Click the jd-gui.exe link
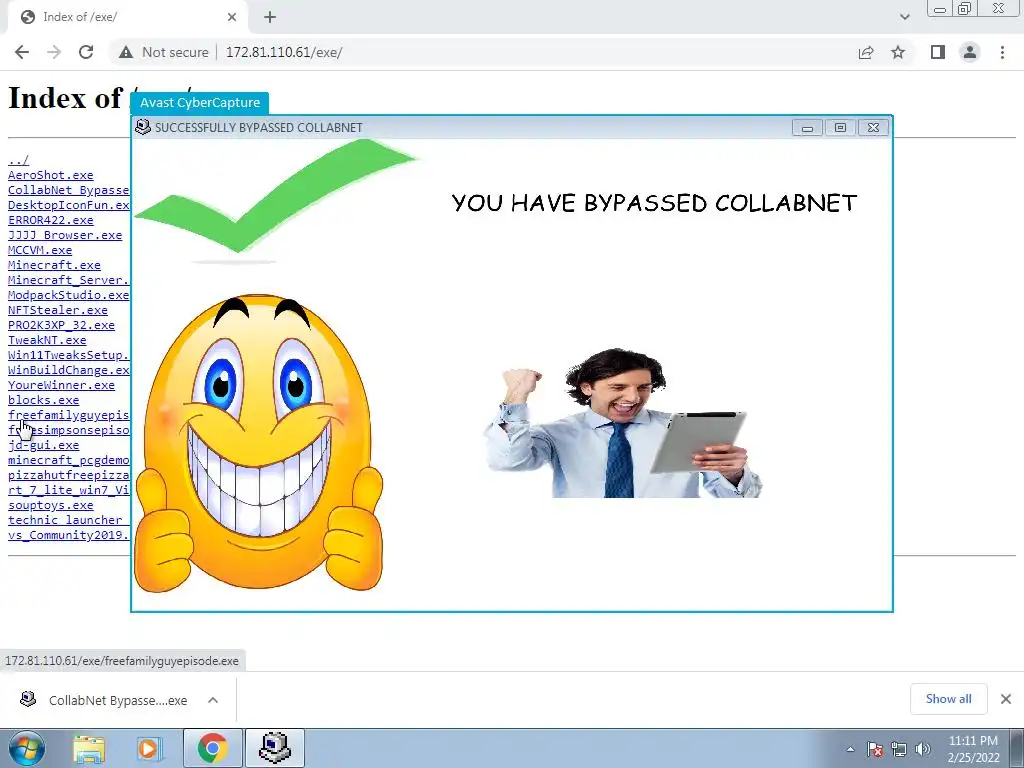Image resolution: width=1024 pixels, height=768 pixels. 44,445
